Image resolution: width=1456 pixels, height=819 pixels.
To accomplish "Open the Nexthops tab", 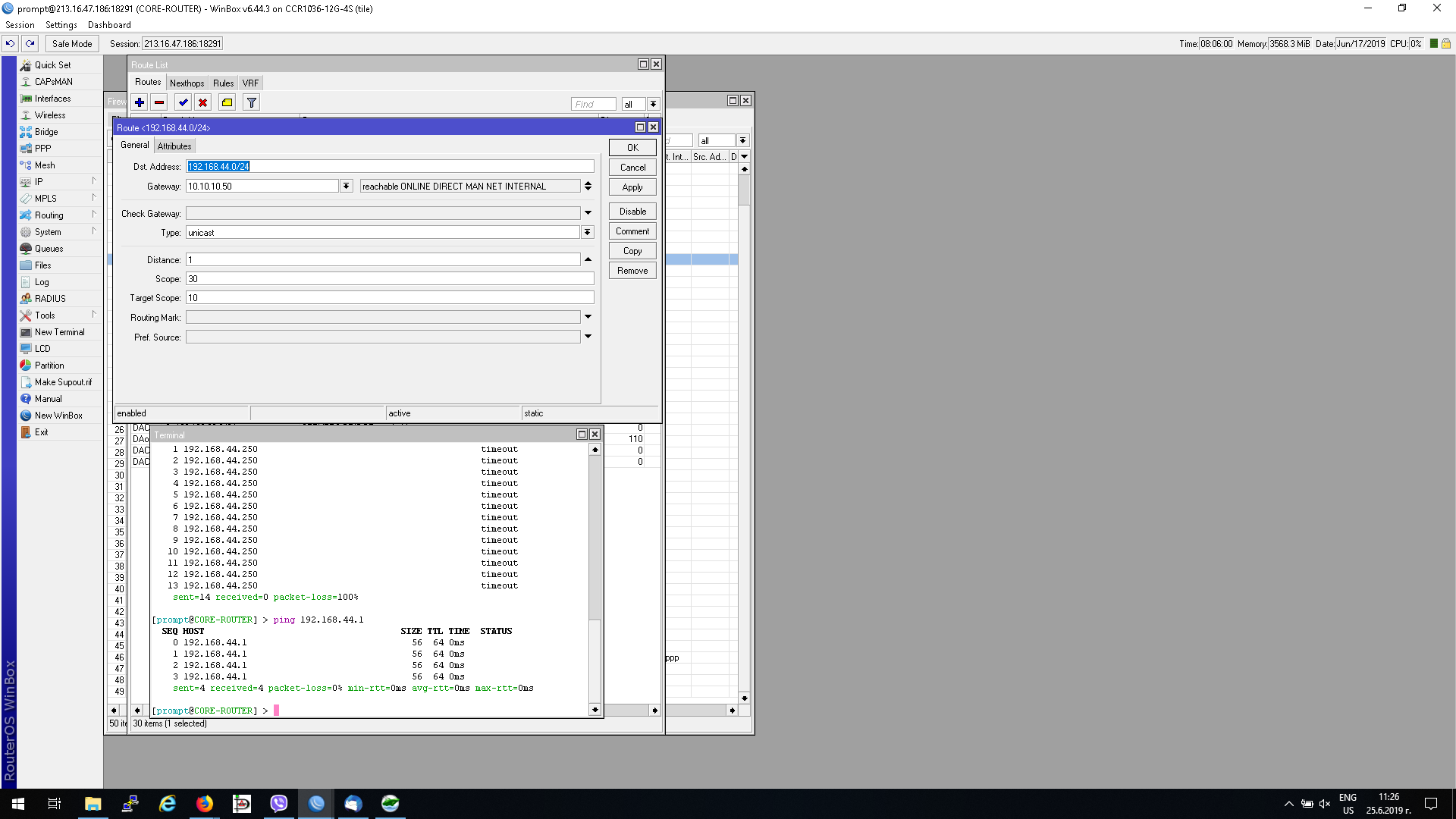I will click(187, 83).
